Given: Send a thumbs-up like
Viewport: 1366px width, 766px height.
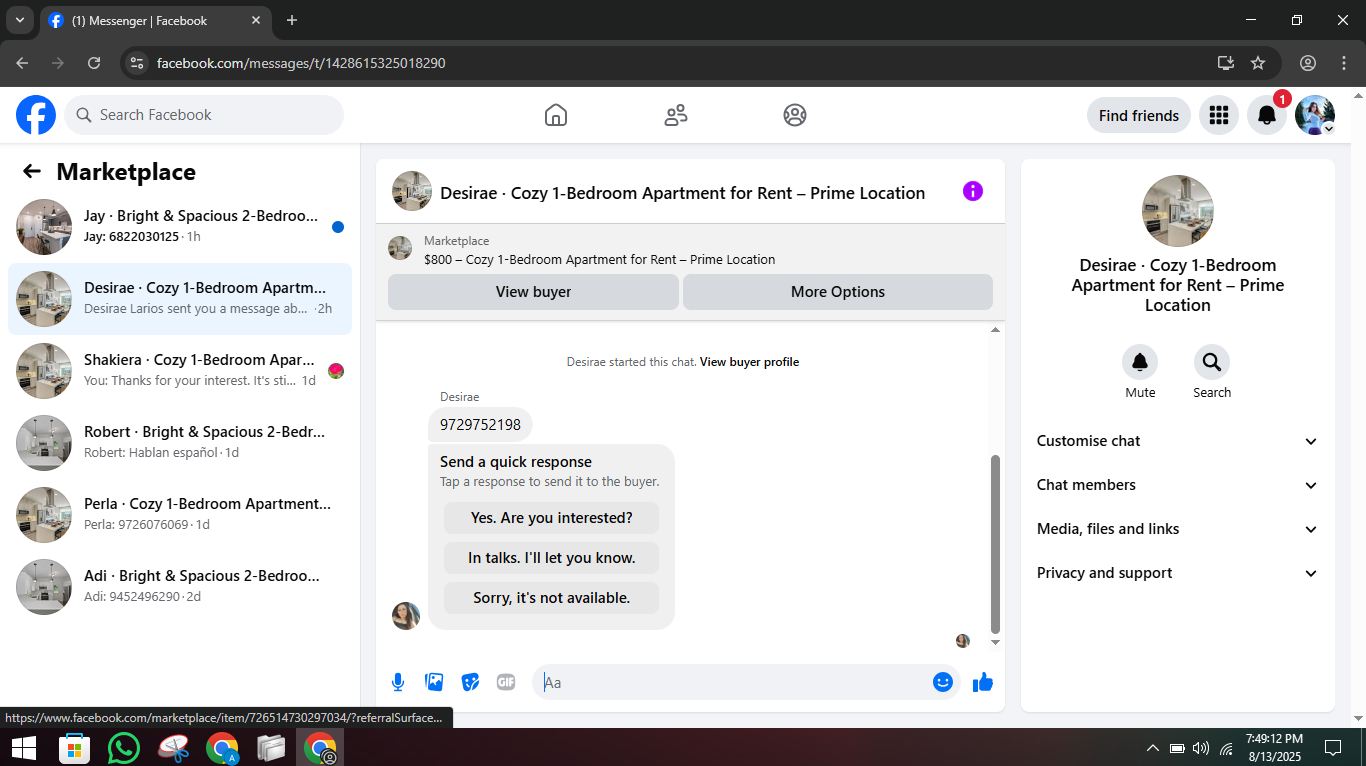Looking at the screenshot, I should pos(983,682).
